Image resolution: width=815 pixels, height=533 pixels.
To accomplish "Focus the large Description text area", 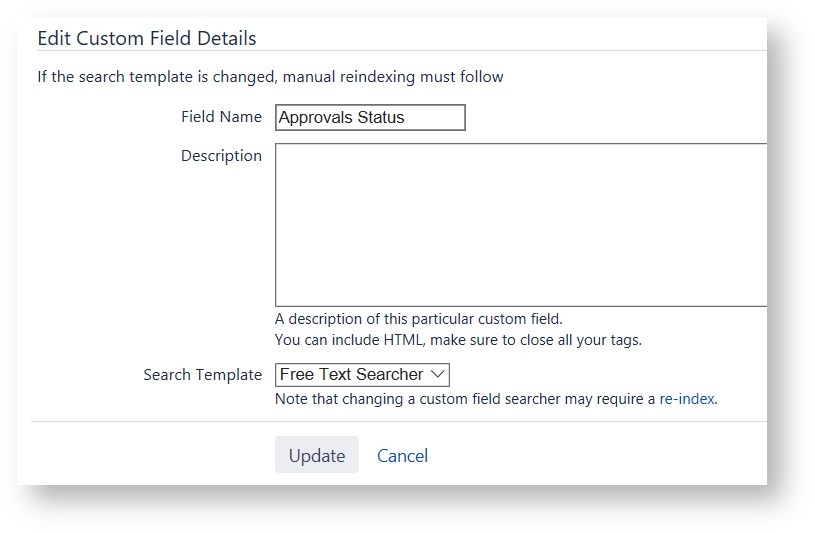I will pos(520,224).
